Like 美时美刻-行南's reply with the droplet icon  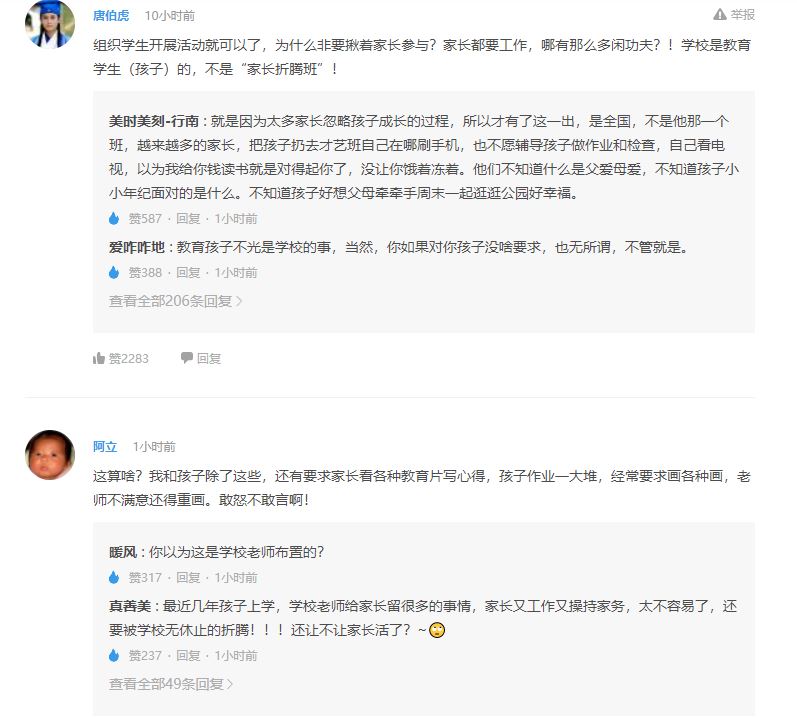pyautogui.click(x=114, y=218)
